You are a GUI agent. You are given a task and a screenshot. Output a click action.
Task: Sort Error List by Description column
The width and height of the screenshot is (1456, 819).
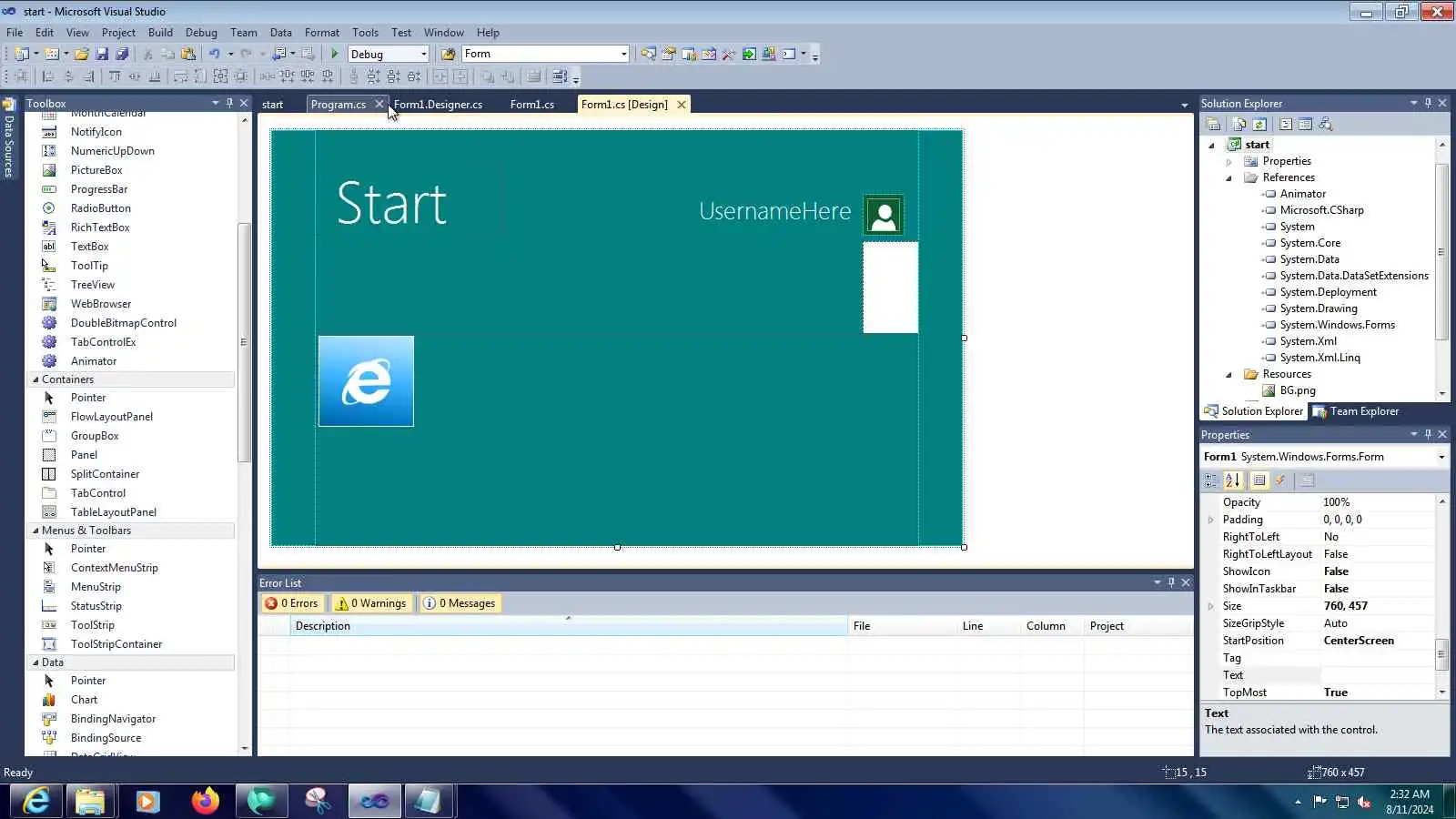pyautogui.click(x=569, y=626)
